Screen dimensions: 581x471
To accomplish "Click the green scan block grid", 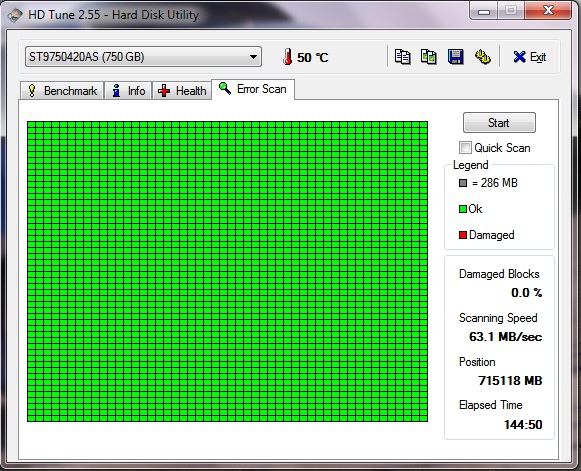I will coord(228,271).
